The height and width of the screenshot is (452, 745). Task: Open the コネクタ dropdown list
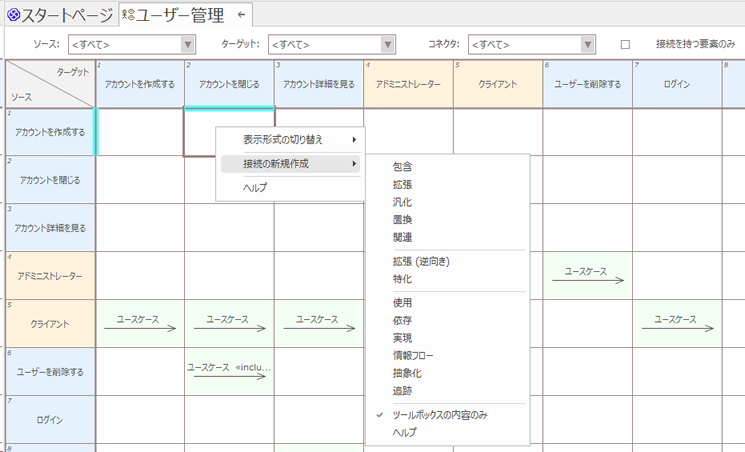coord(588,45)
